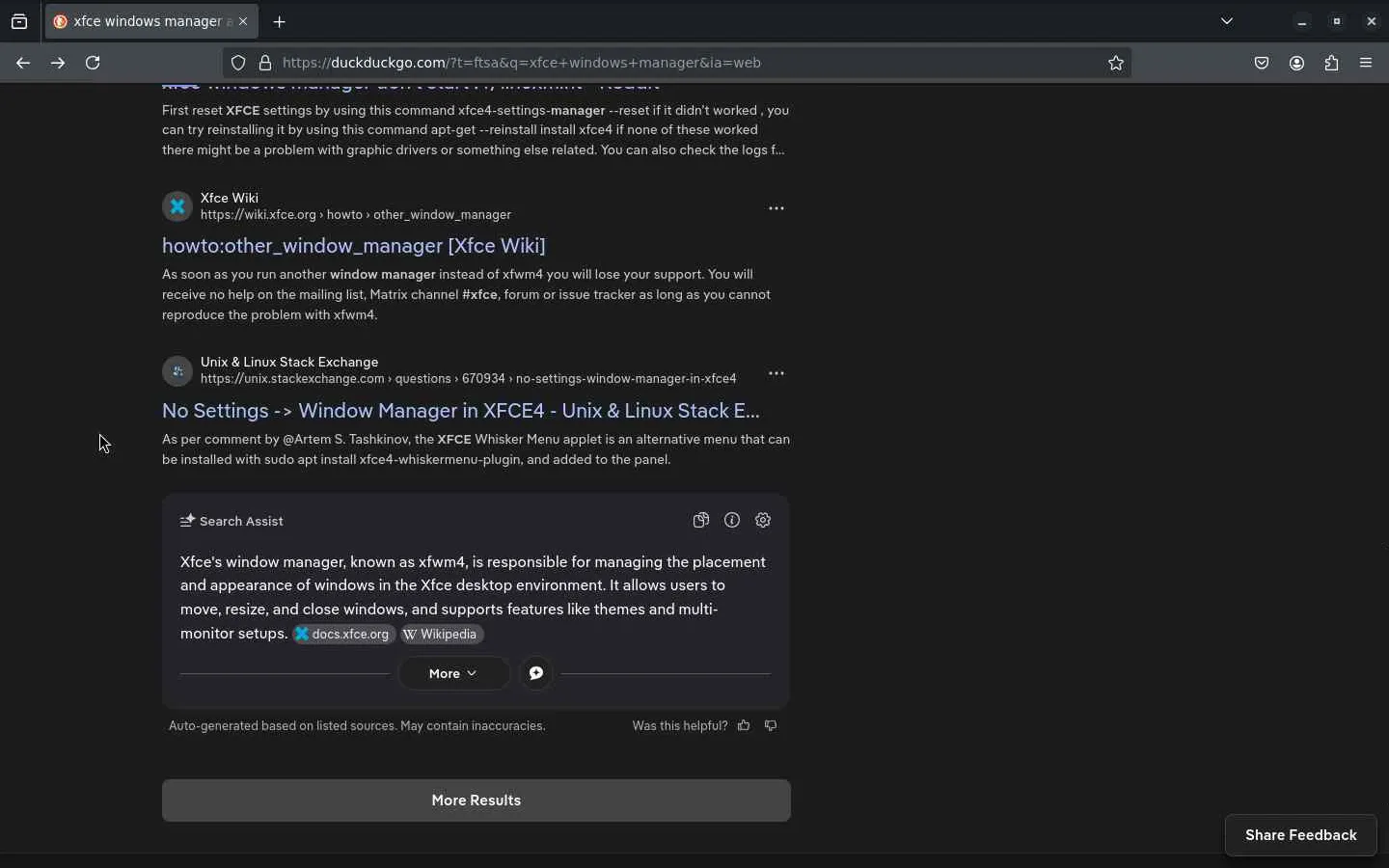The height and width of the screenshot is (868, 1389).
Task: Click the auto-generated inaccuracies disclaimer text
Action: click(357, 726)
